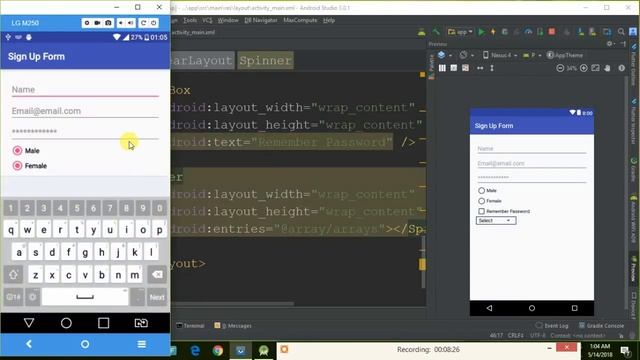Viewport: 640px width, 360px height.
Task: Open the Event Log panel
Action: tap(552, 326)
